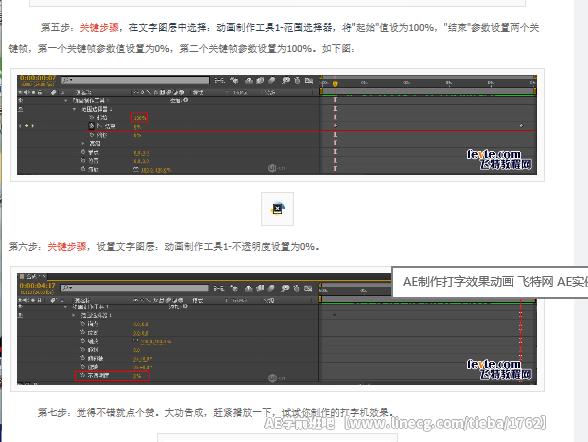This screenshot has width=588, height=442.
Task: Click the 结束 0% value in step five panel
Action: coord(137,127)
